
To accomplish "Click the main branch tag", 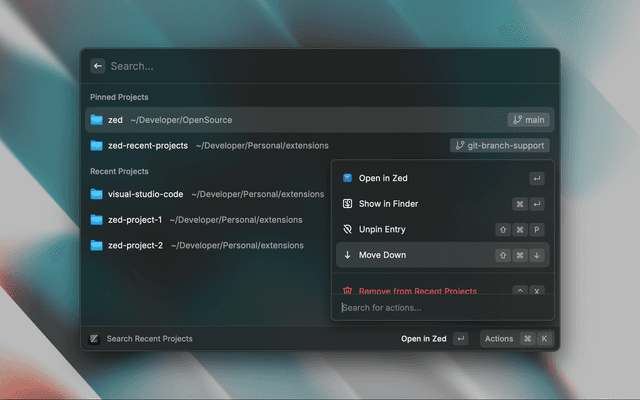I will (x=528, y=120).
